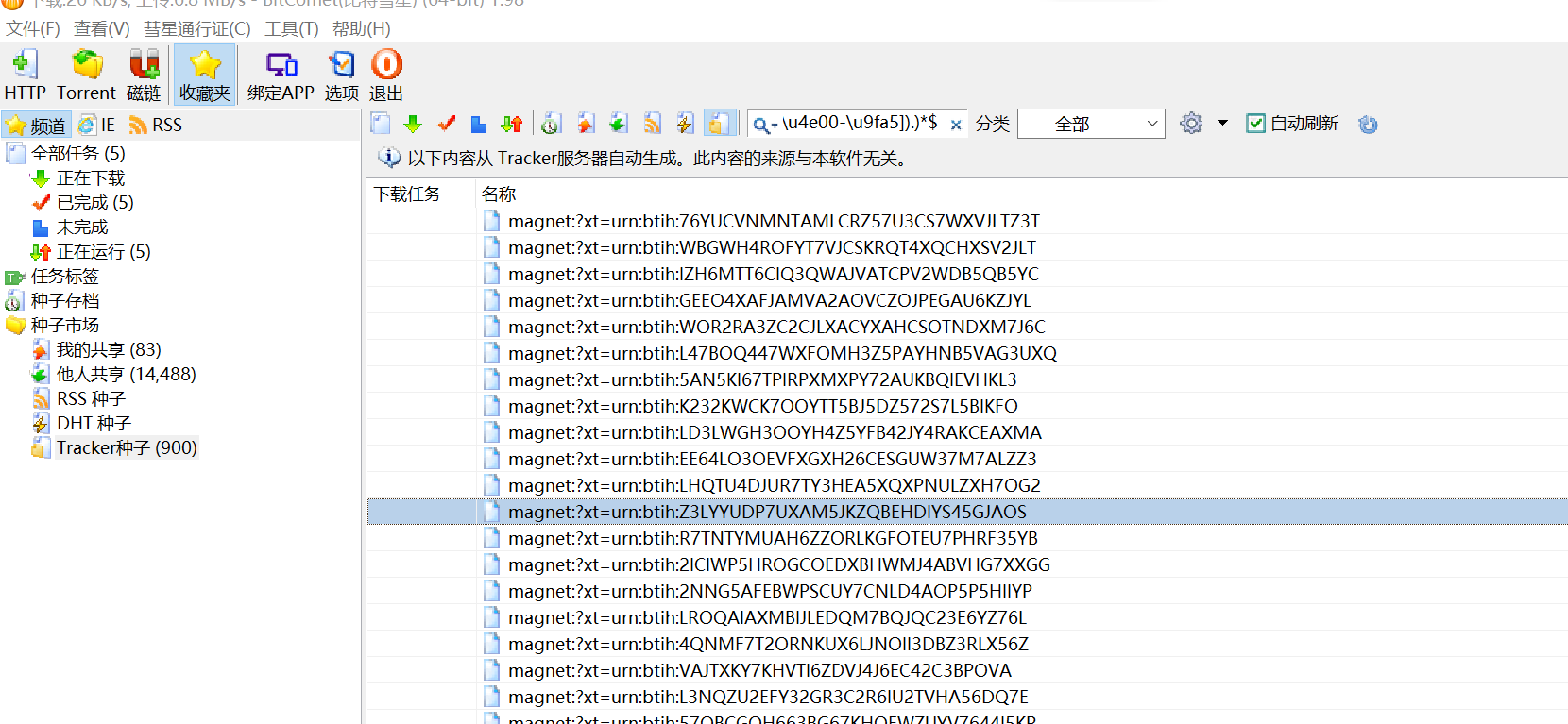Click the highlighted Tracker torrents icon in filter bar
Screen dimensions: 1568x724
coord(719,124)
